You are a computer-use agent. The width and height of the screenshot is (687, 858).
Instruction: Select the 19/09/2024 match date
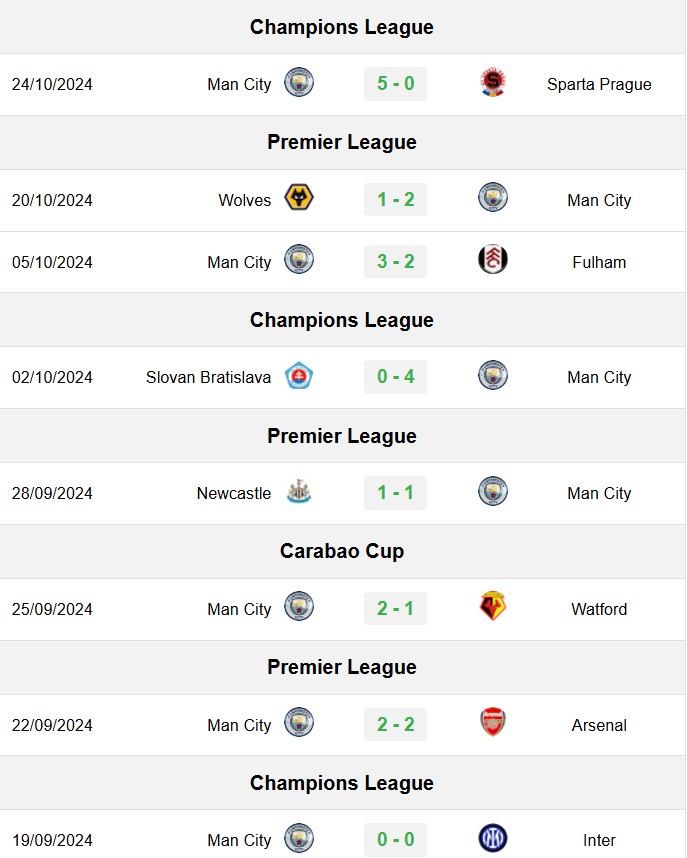click(52, 840)
